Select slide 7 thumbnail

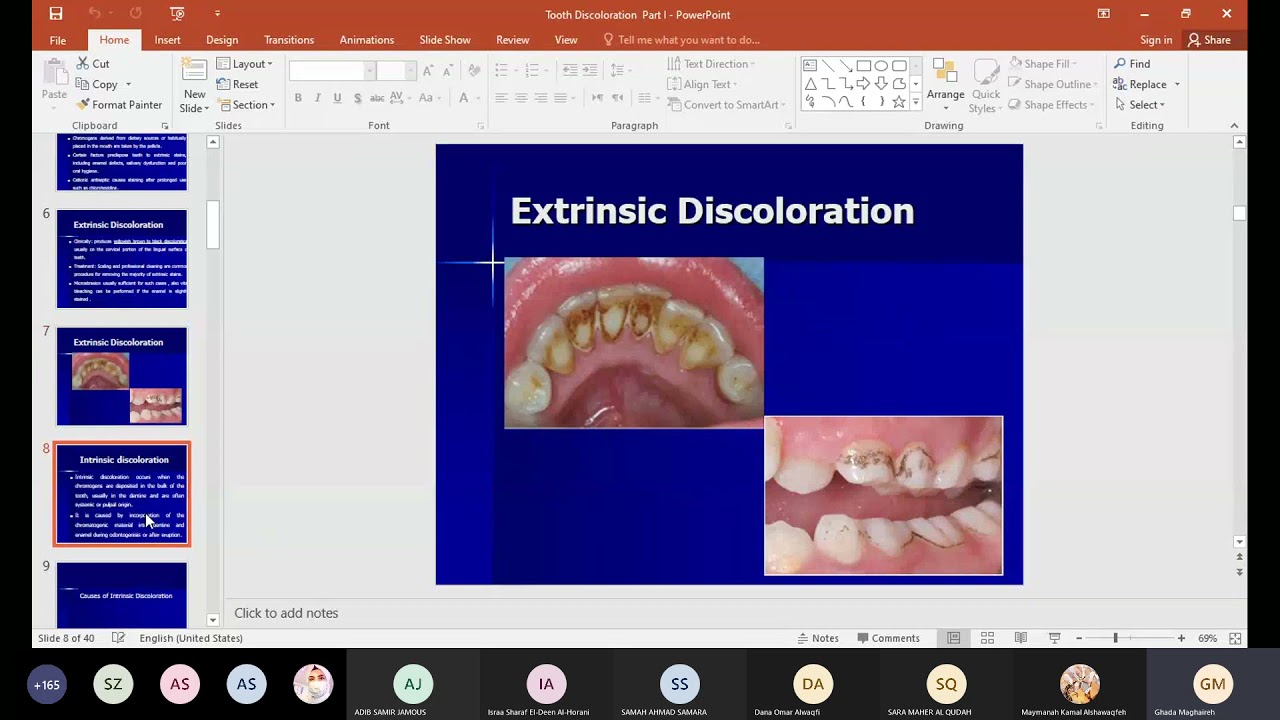tap(121, 376)
